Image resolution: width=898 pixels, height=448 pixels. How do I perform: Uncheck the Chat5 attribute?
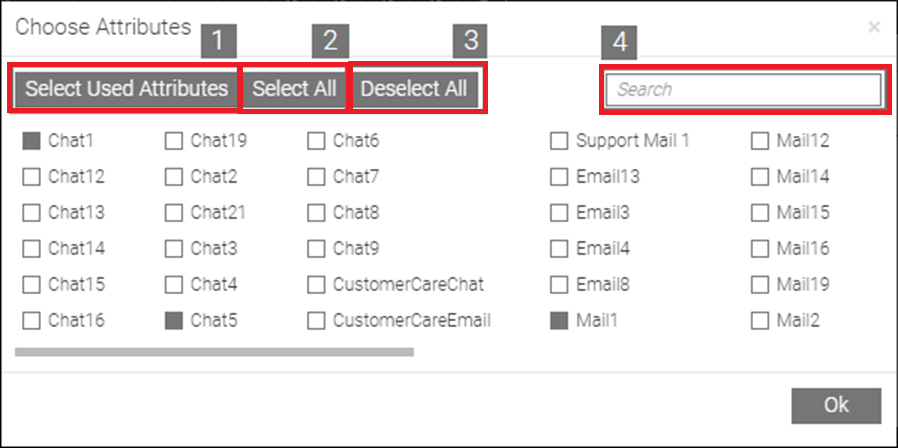(x=174, y=321)
